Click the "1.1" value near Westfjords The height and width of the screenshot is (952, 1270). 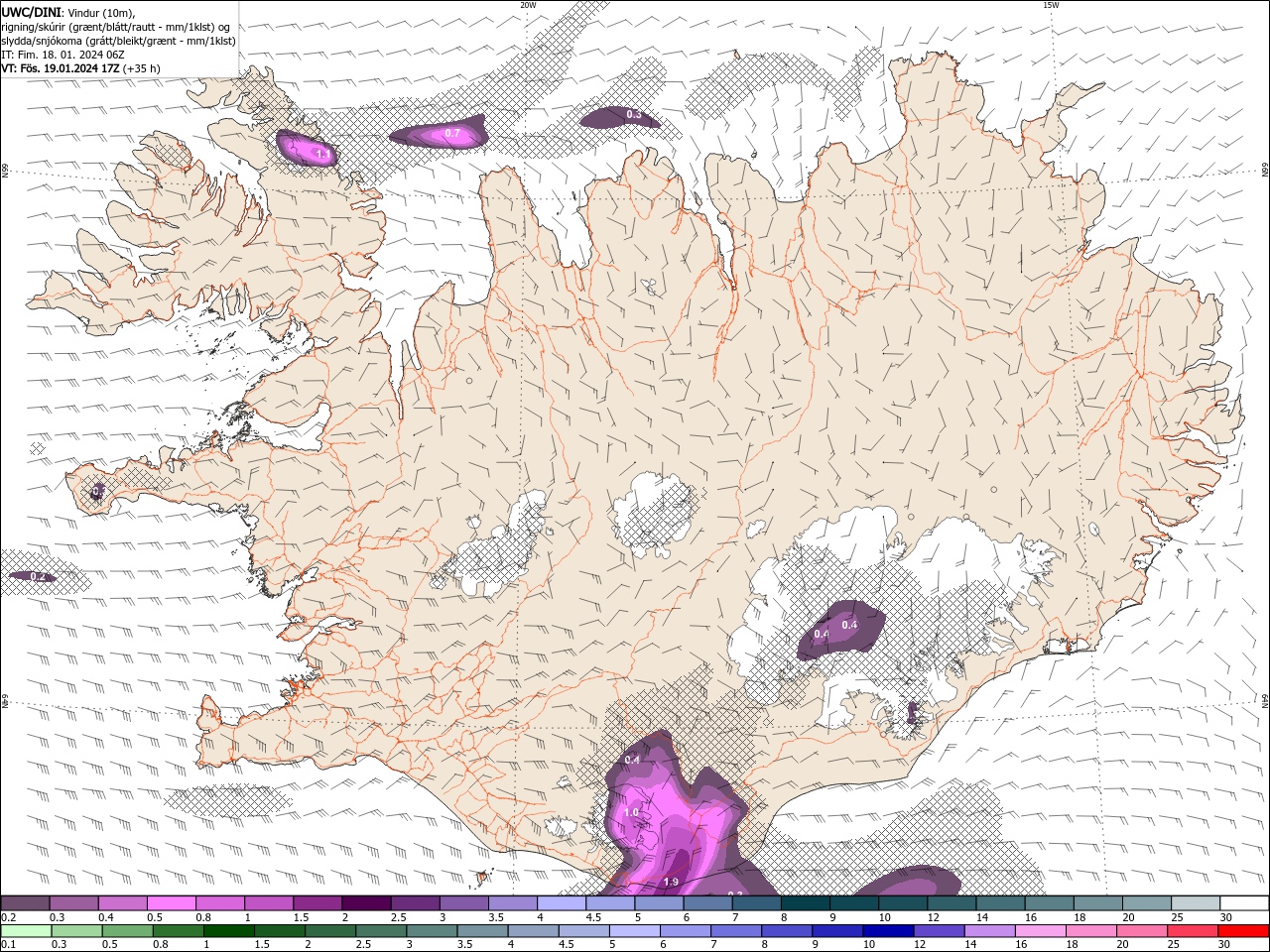coord(322,154)
